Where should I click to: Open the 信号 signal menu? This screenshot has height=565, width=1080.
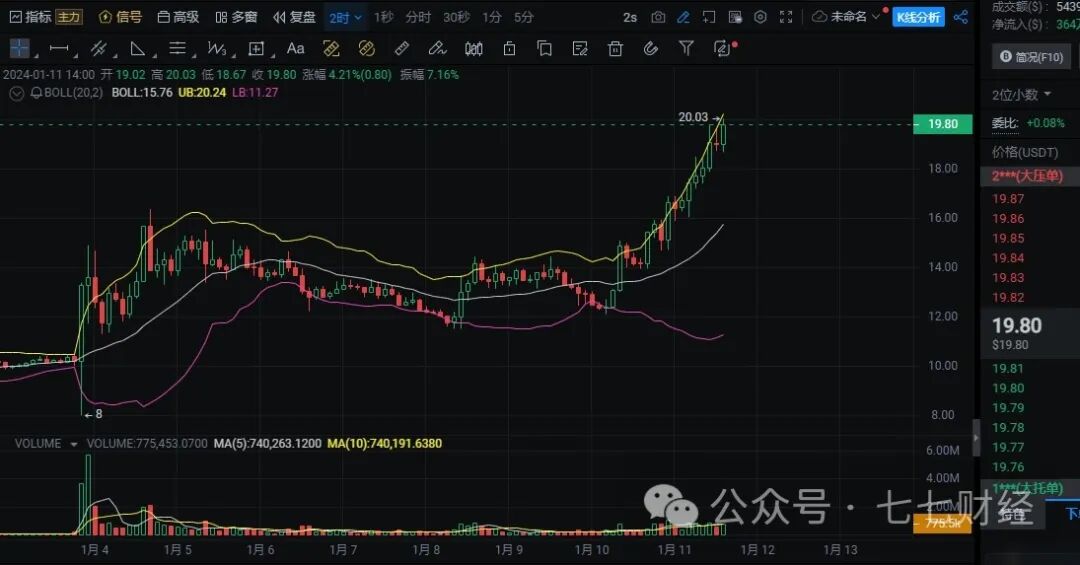pos(121,17)
